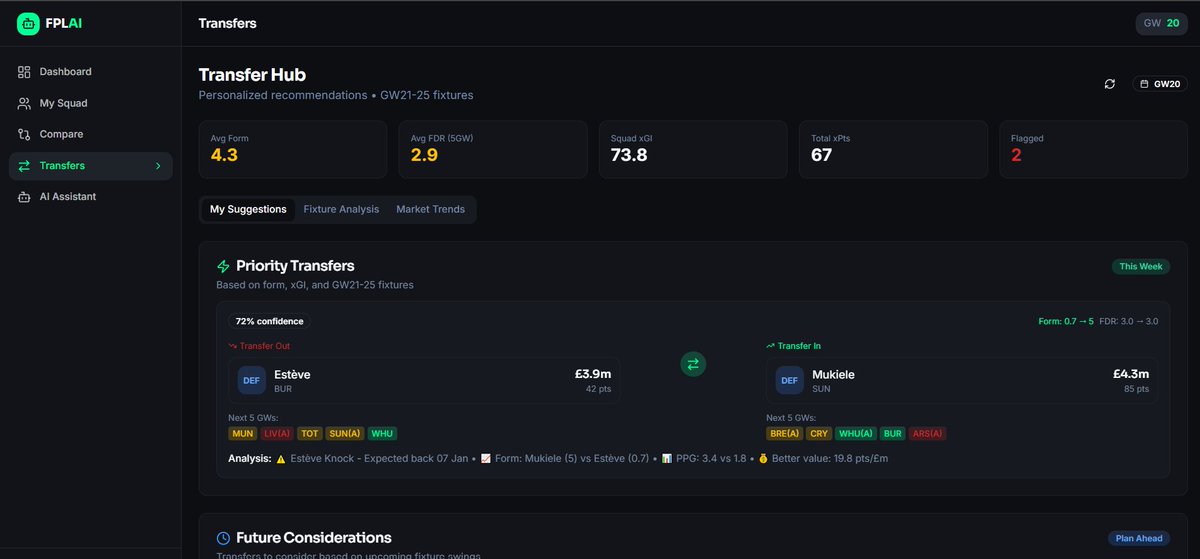
Task: Click the Squad xGI stat card
Action: pyautogui.click(x=693, y=150)
